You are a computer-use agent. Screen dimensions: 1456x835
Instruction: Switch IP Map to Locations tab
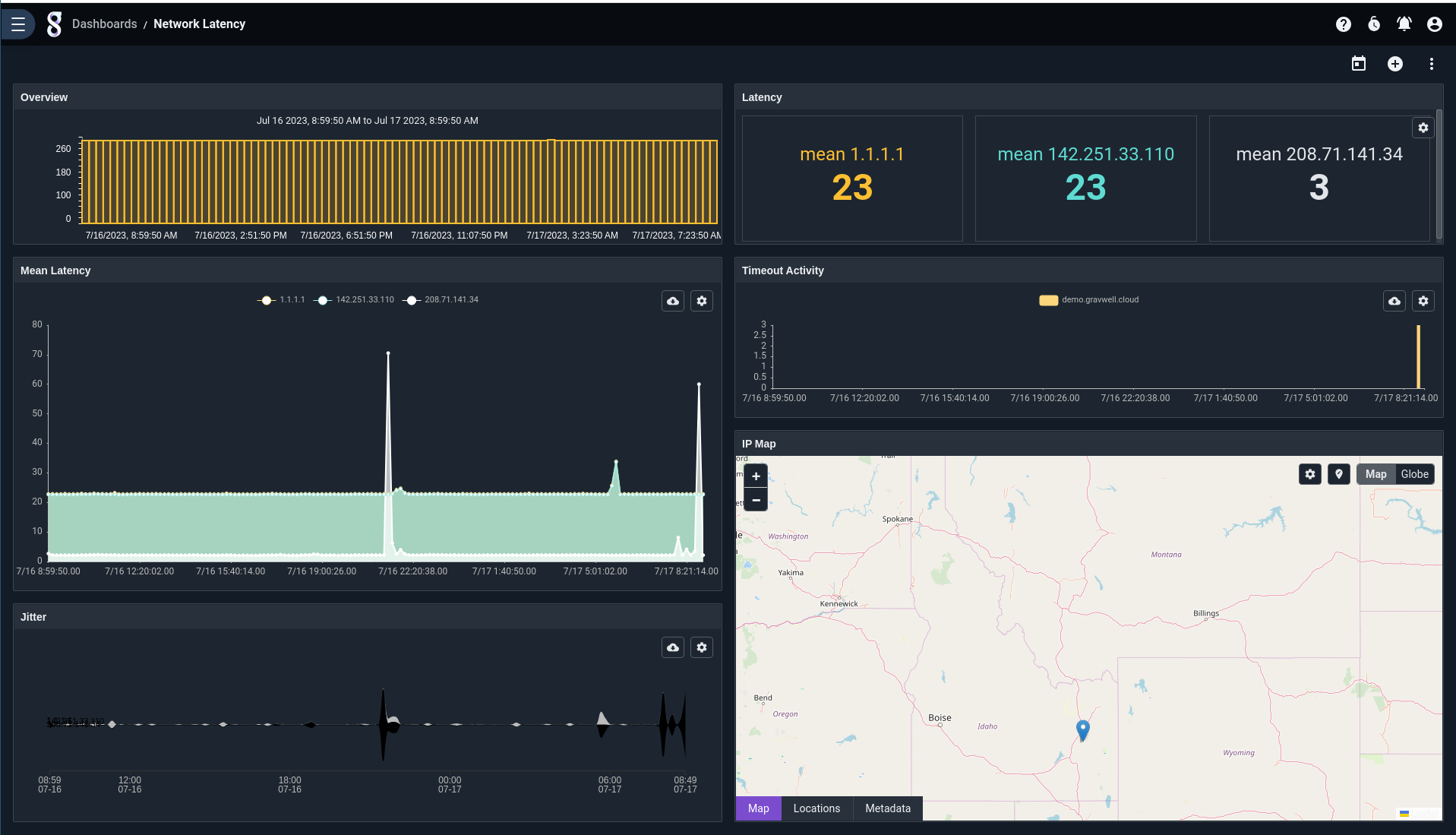[816, 808]
